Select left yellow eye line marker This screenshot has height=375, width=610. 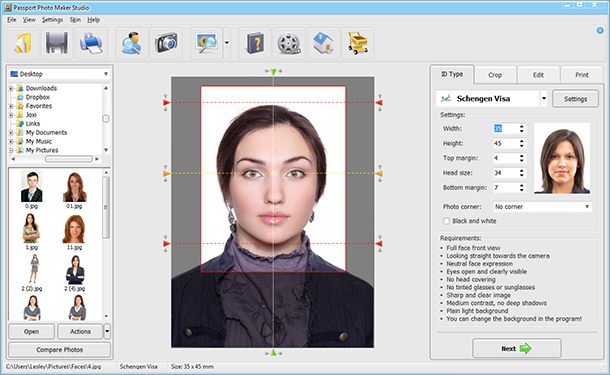[x=167, y=173]
